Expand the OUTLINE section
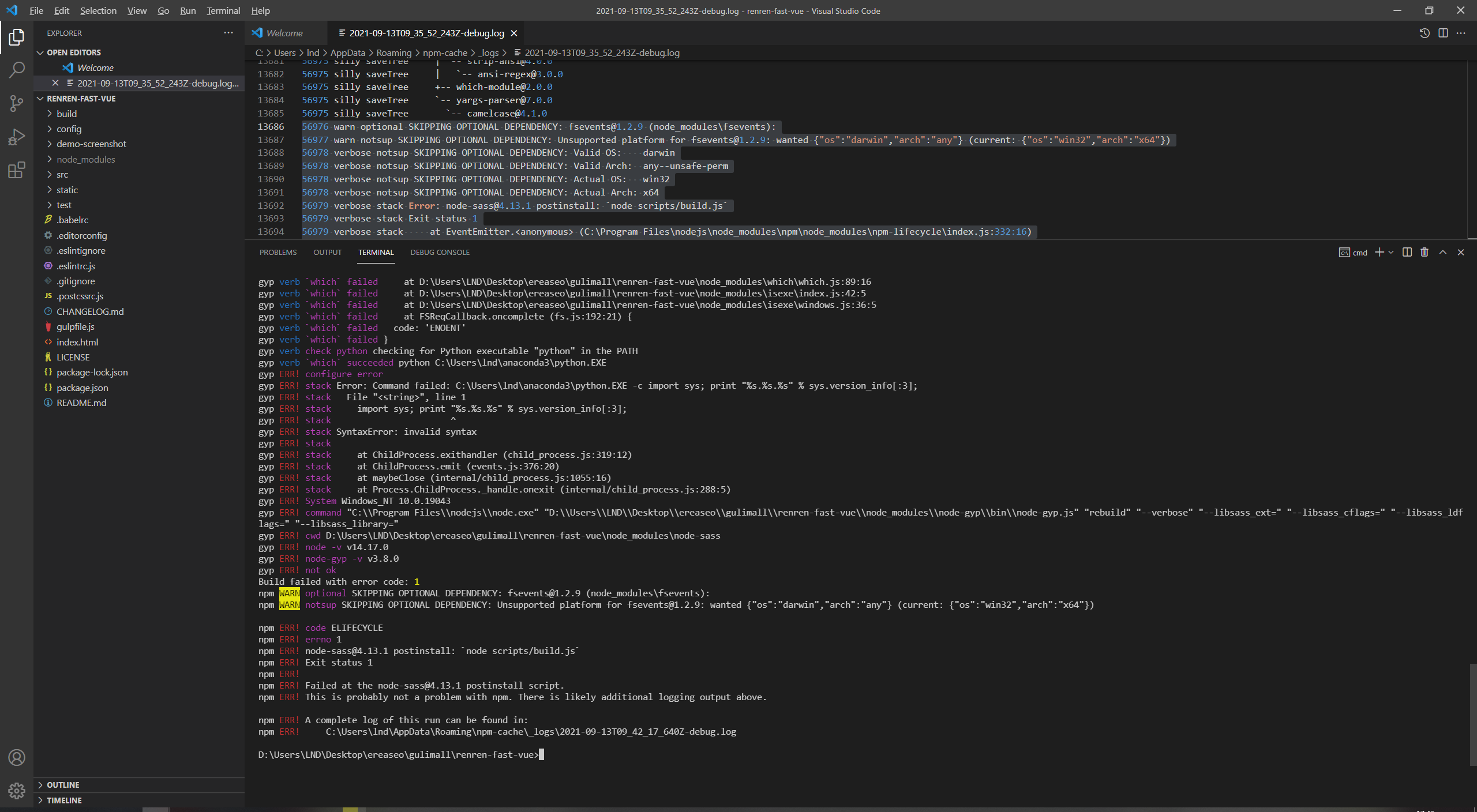The image size is (1477, 812). [x=63, y=785]
